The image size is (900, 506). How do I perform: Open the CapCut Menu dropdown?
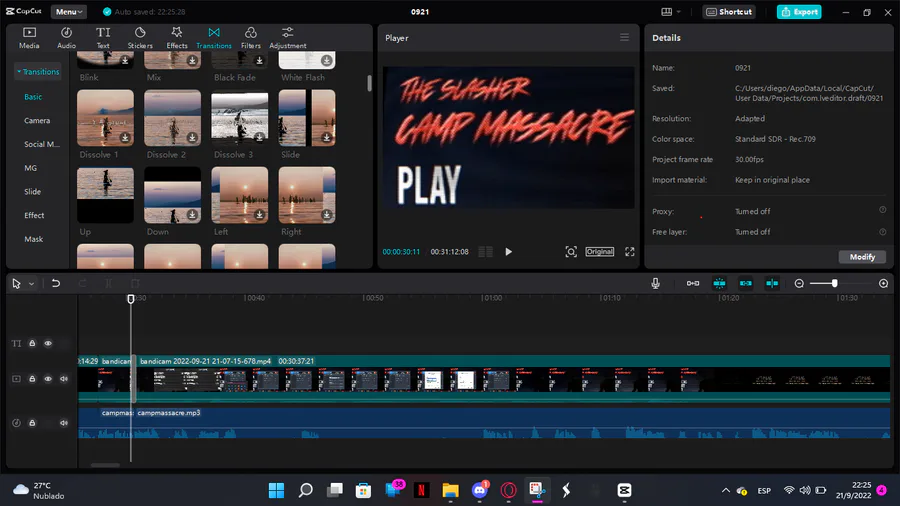click(69, 11)
